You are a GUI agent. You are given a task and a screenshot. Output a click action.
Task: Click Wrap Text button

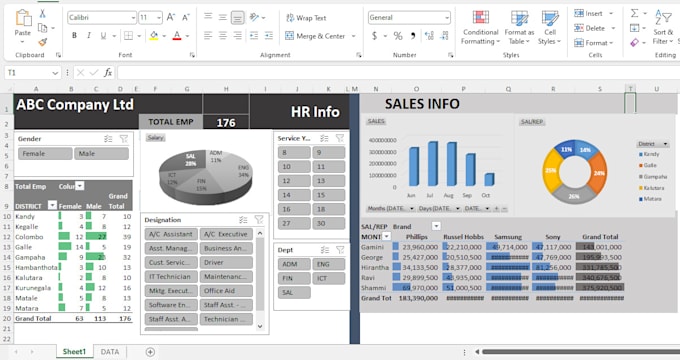[306, 18]
